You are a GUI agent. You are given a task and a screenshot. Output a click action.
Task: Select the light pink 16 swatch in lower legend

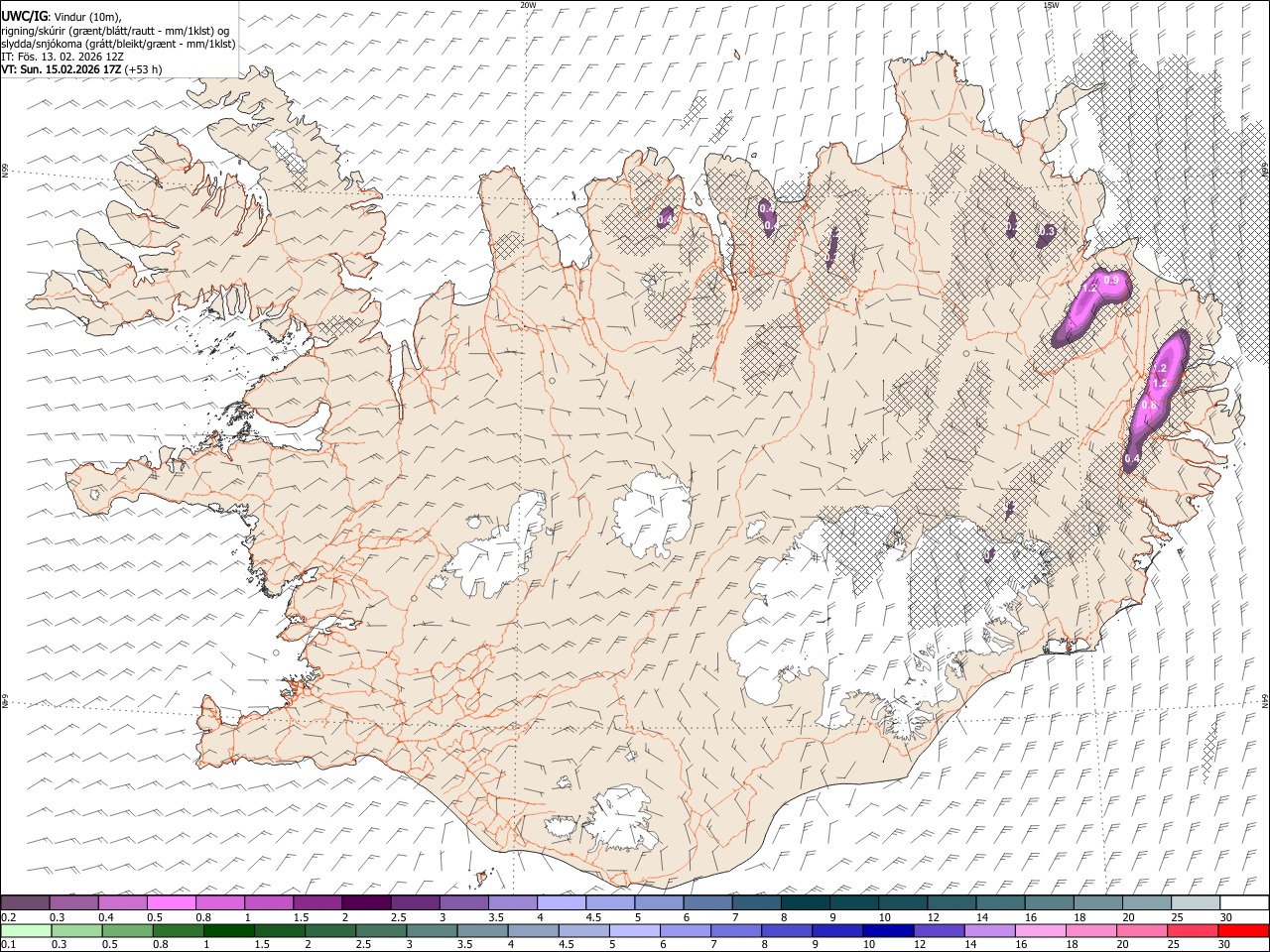[1039, 931]
